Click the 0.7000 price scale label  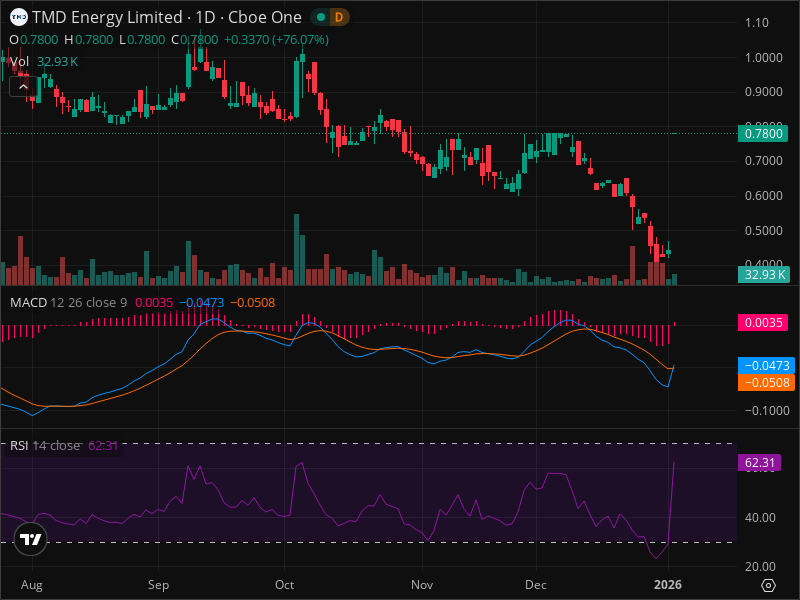point(764,161)
